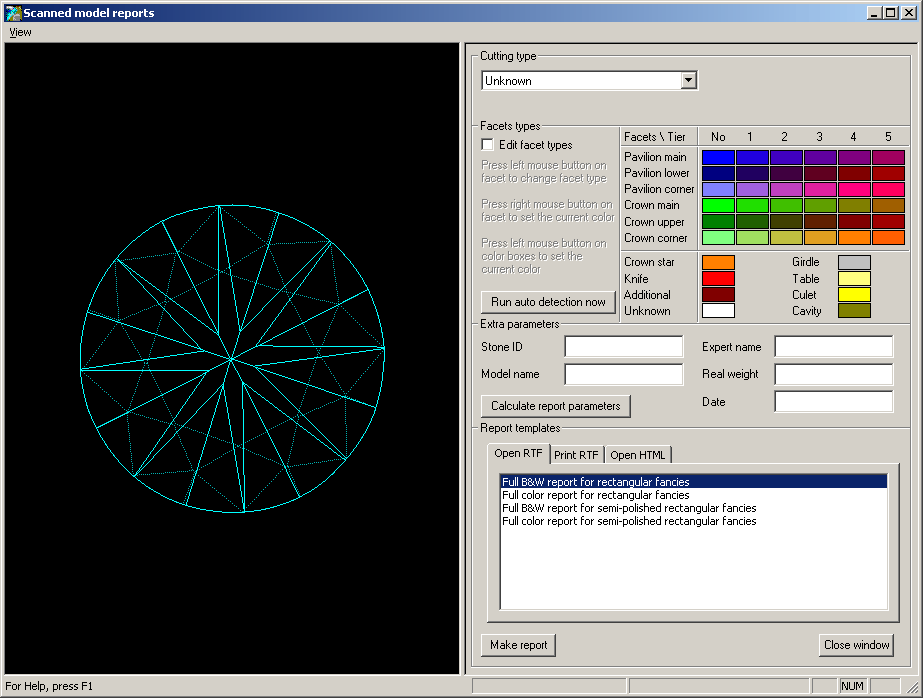923x698 pixels.
Task: Open the Cutting type dropdown
Action: (688, 81)
